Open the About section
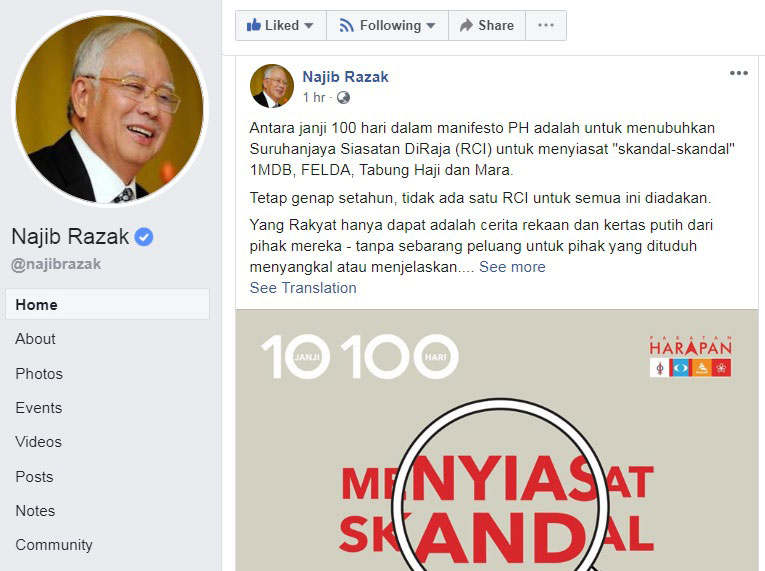Image resolution: width=765 pixels, height=571 pixels. coord(35,339)
